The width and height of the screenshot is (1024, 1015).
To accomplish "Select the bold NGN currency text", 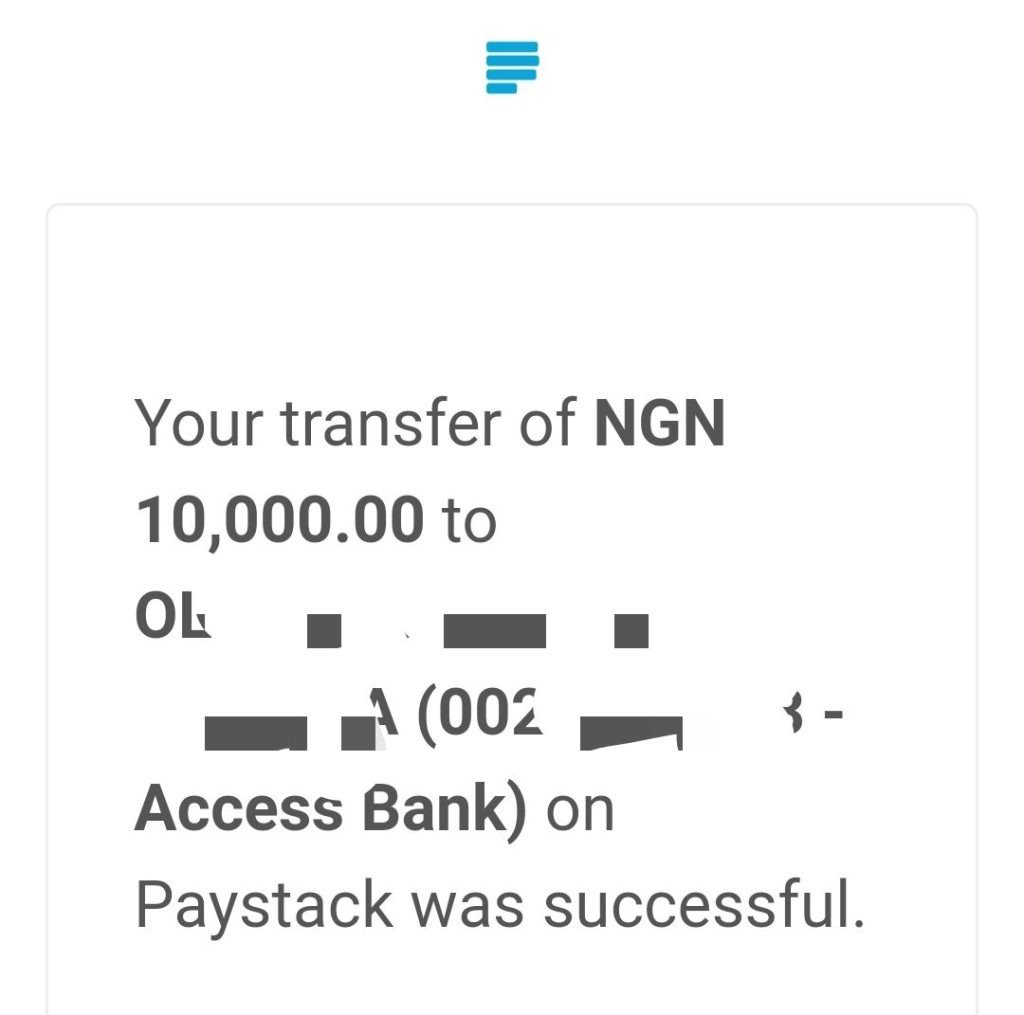I will (x=660, y=423).
